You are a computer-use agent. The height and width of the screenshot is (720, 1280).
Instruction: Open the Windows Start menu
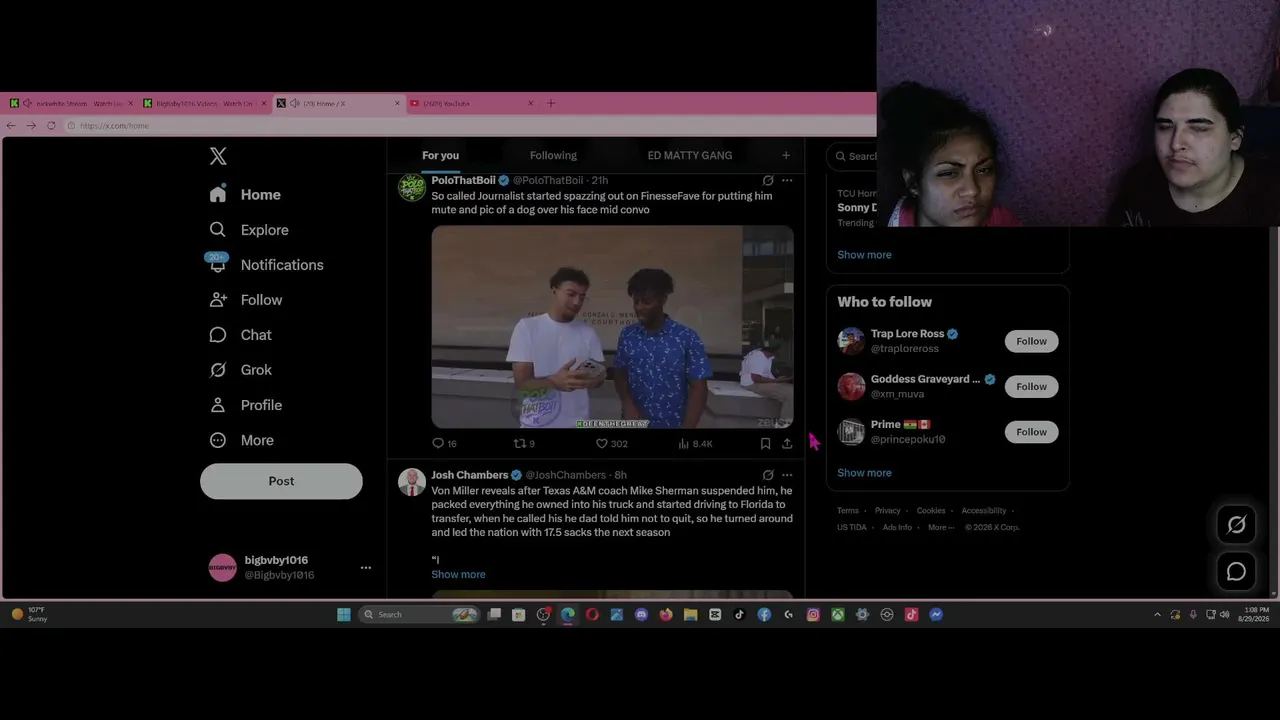344,615
